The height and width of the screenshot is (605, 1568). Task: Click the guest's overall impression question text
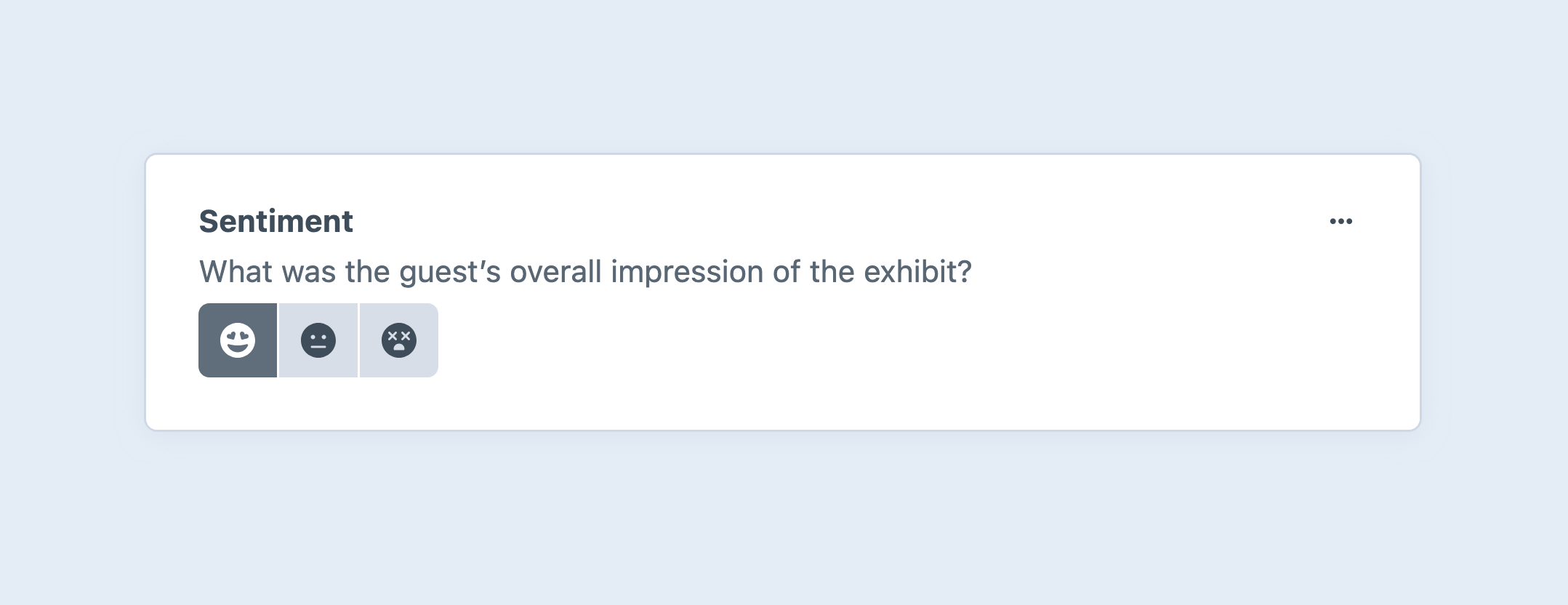click(585, 272)
